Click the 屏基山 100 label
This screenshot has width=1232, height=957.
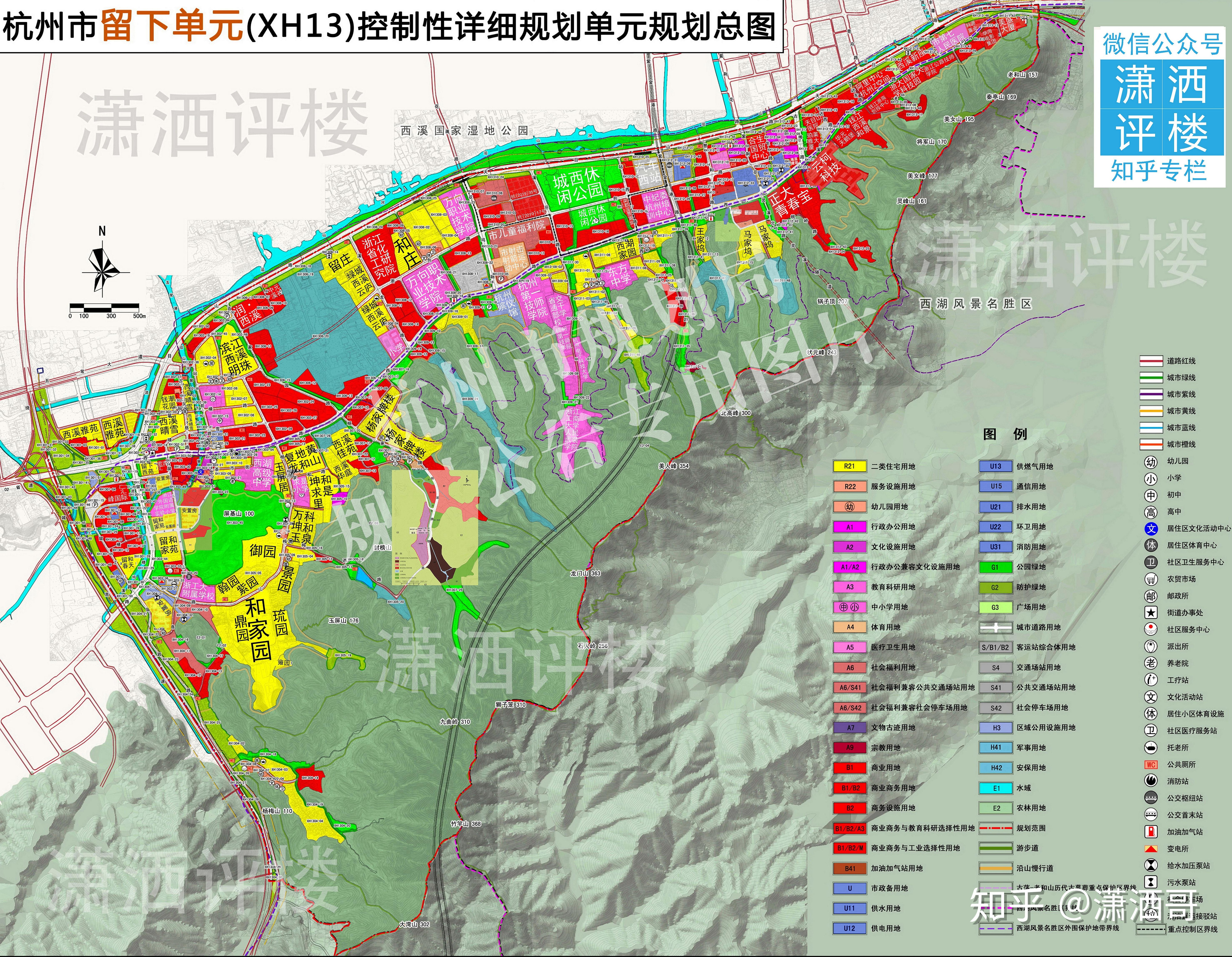point(239,514)
